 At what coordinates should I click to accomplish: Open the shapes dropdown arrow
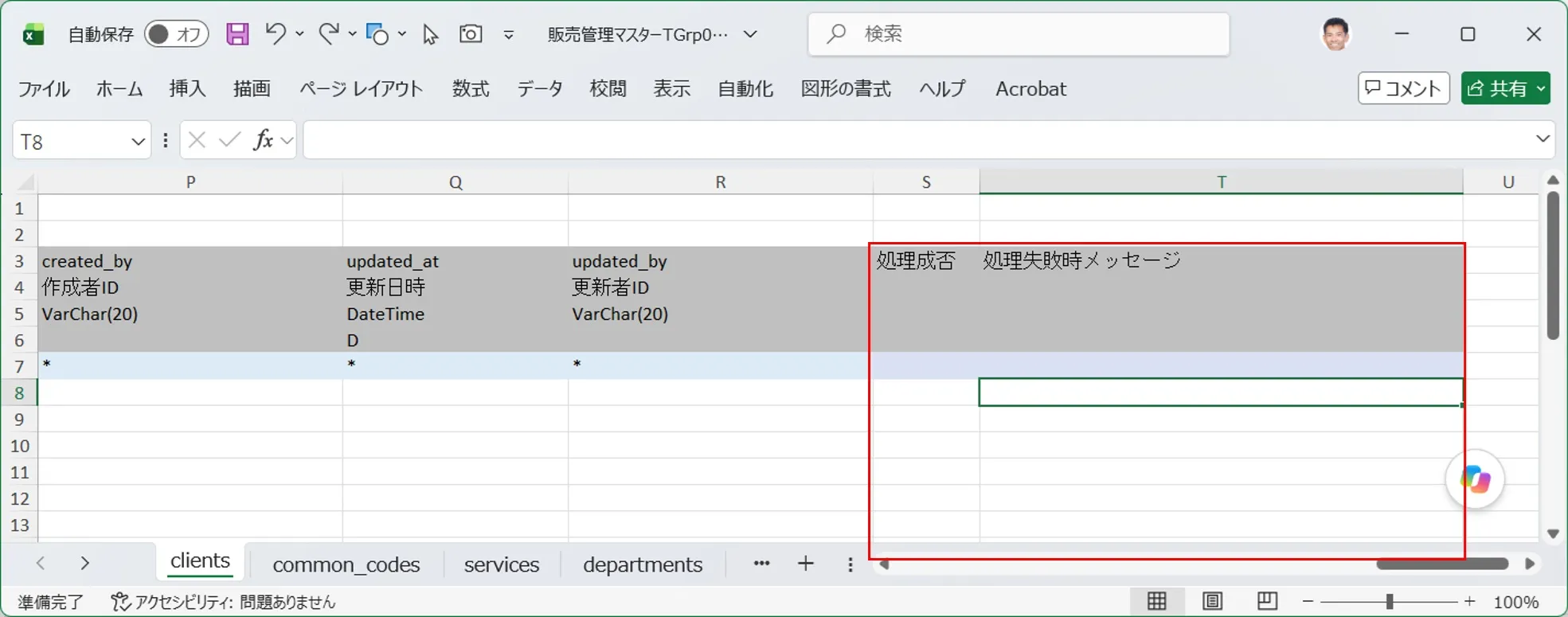[402, 34]
